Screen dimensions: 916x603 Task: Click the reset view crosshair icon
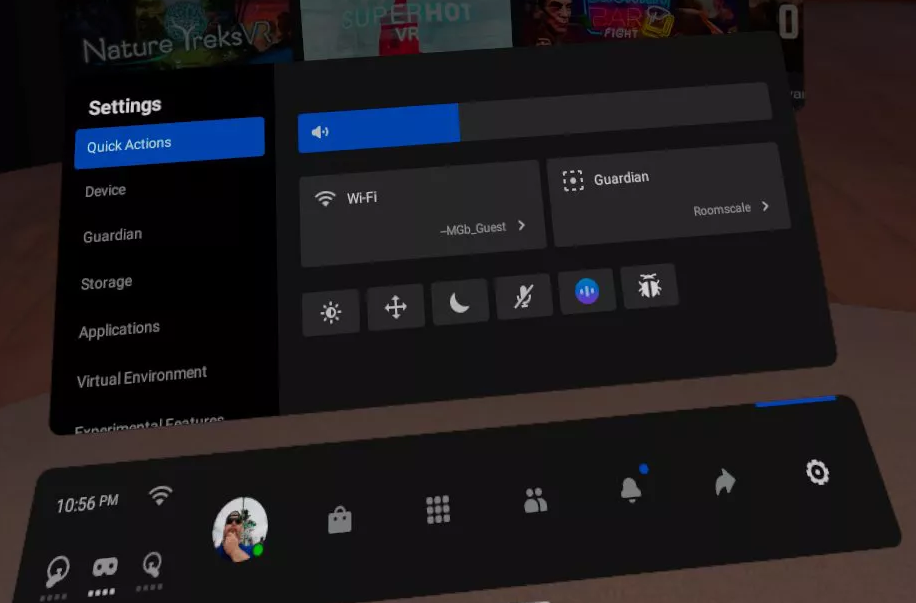395,307
